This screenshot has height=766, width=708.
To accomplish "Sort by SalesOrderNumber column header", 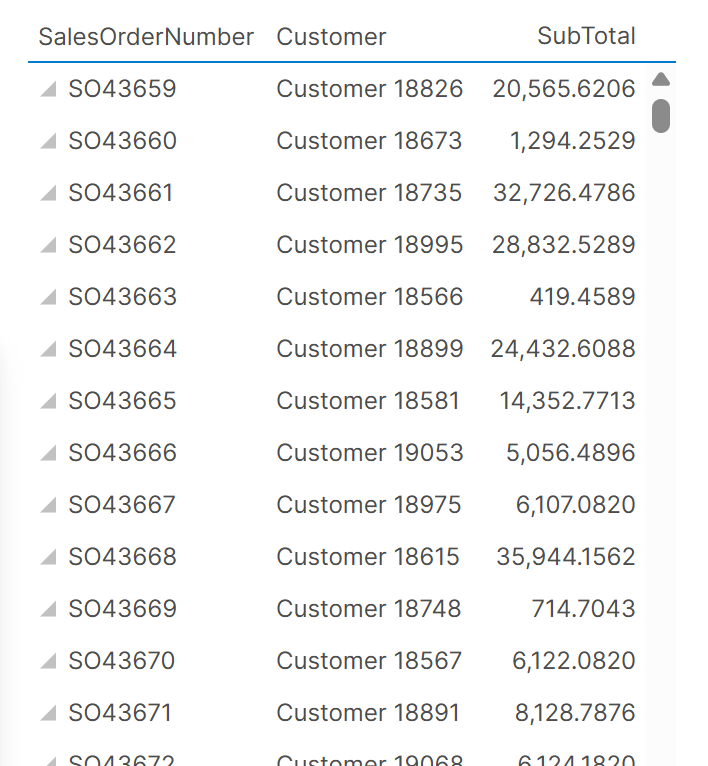I will tap(146, 37).
